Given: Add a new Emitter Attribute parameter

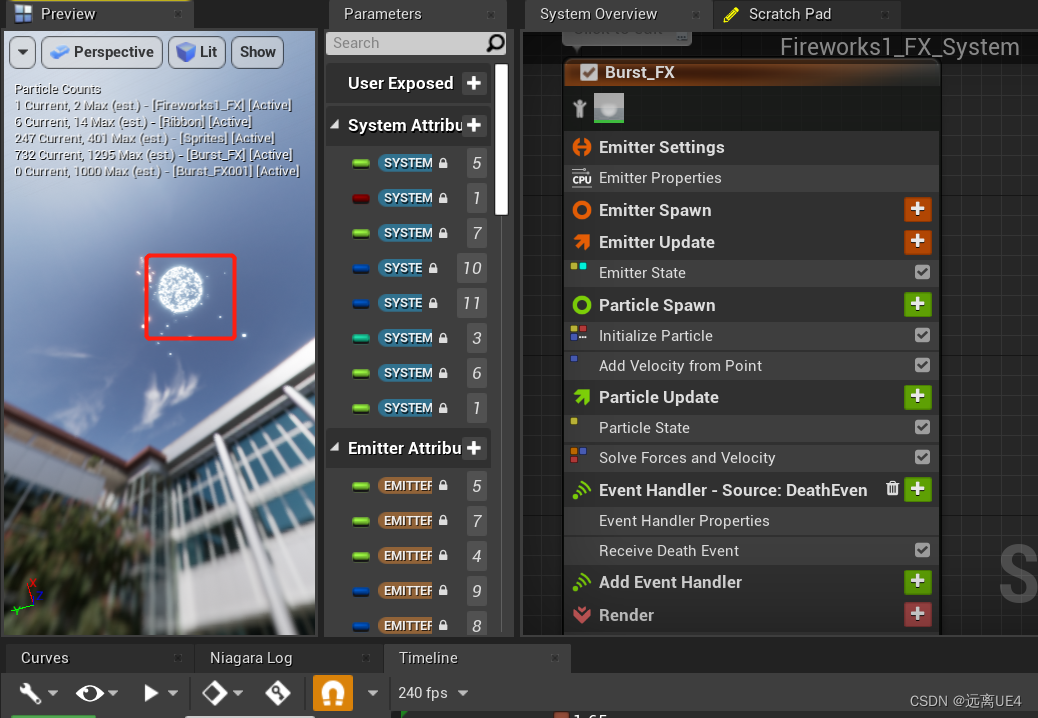Looking at the screenshot, I should 474,448.
